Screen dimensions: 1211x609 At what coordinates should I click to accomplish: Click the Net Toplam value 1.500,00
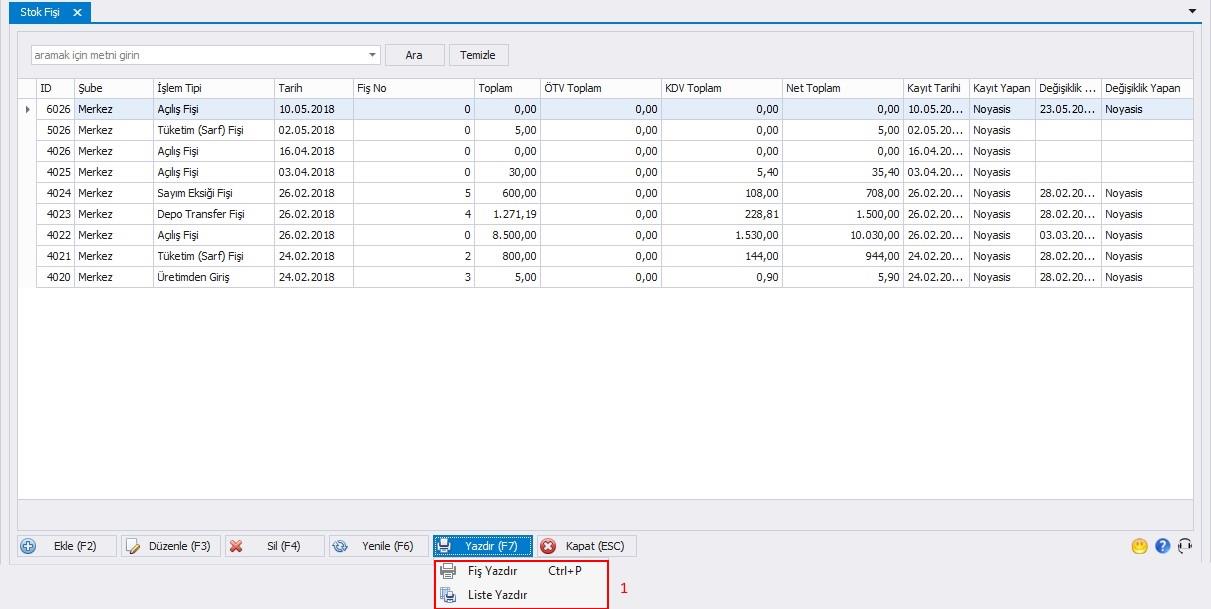[x=843, y=214]
